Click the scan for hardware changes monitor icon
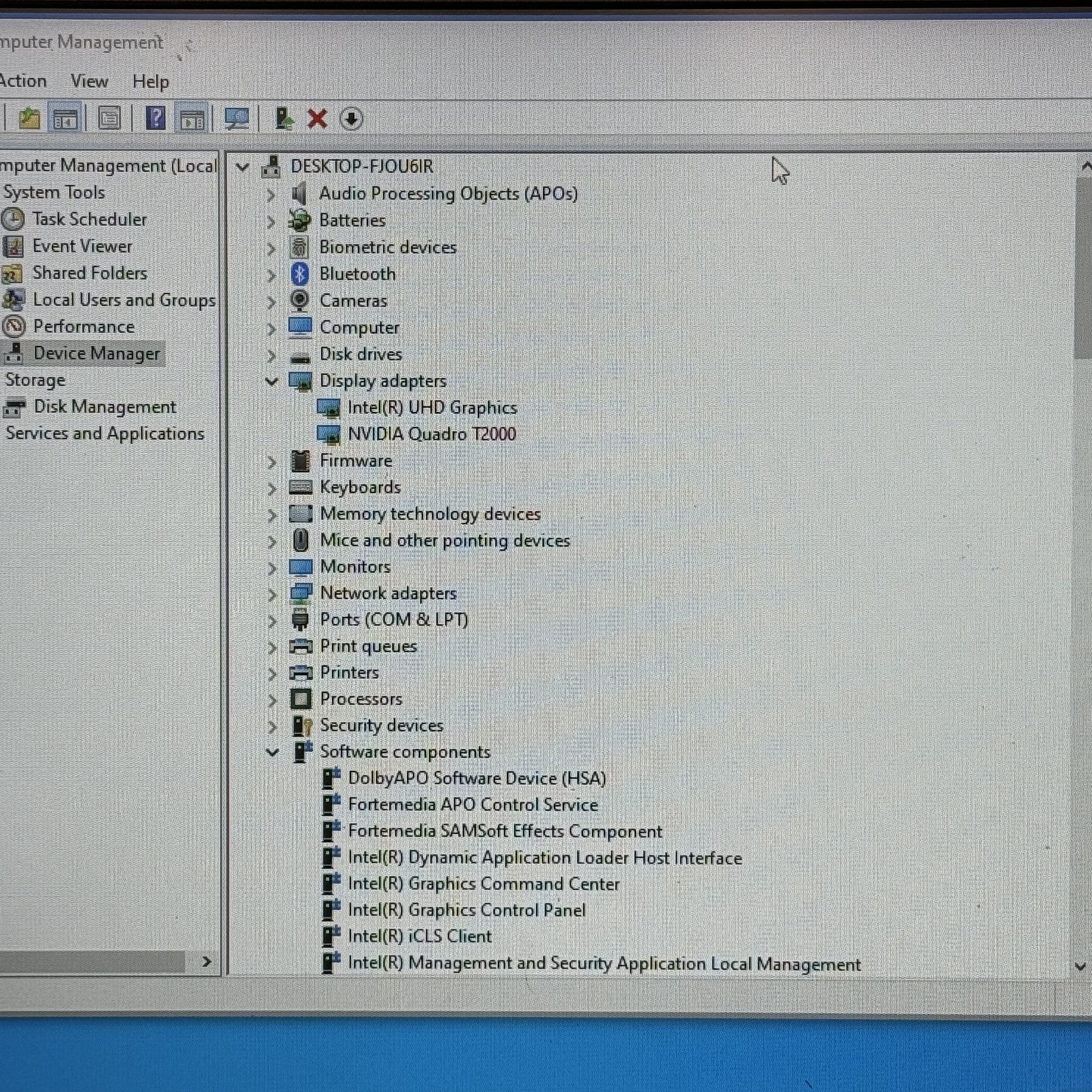This screenshot has height=1092, width=1092. 237,119
